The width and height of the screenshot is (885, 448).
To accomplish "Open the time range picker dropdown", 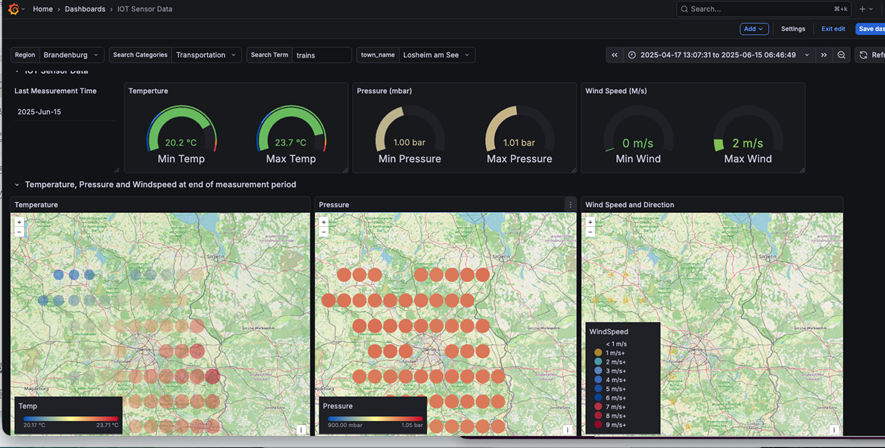I will [719, 55].
